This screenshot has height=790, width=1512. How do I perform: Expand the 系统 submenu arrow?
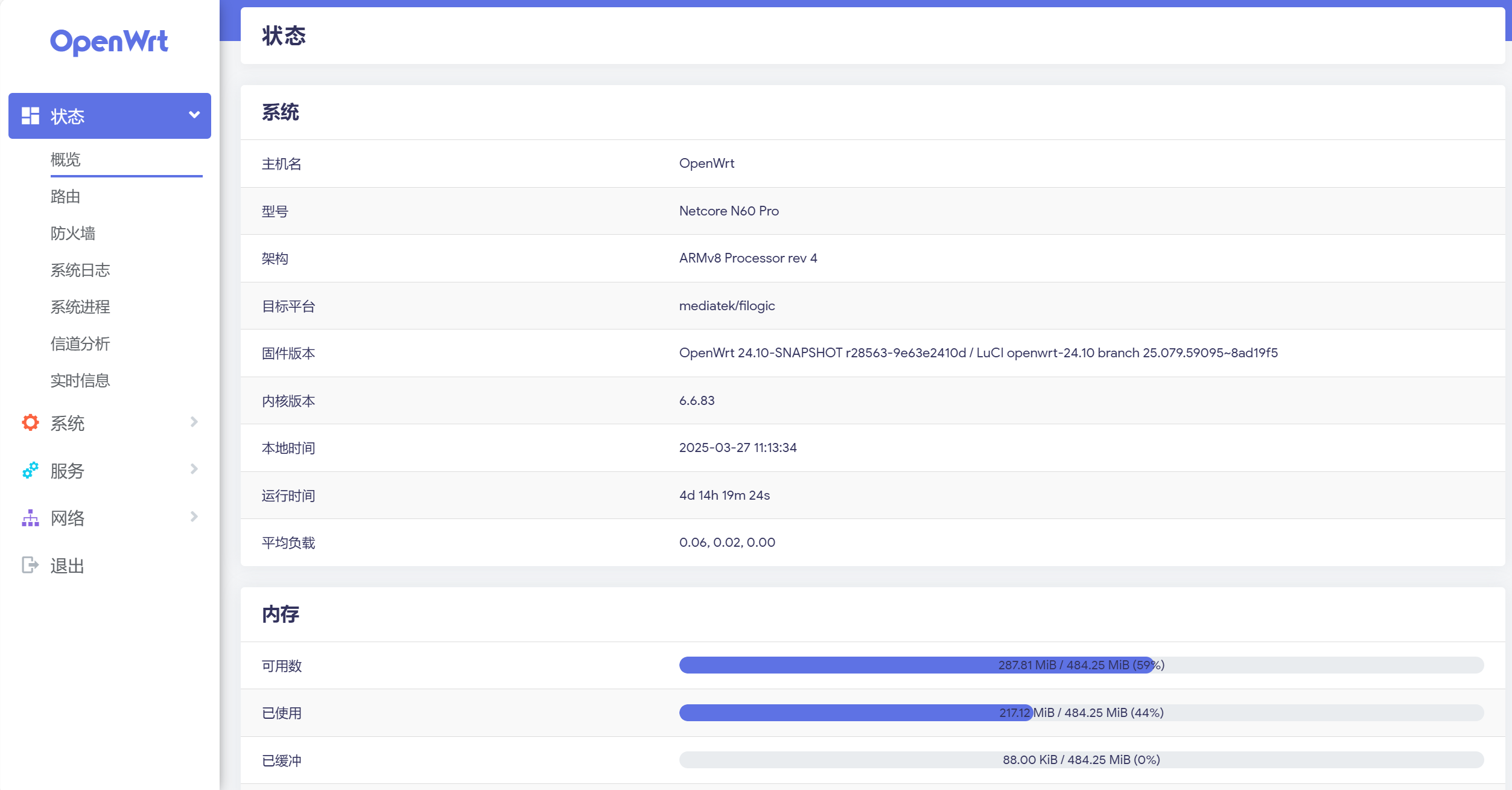click(194, 422)
